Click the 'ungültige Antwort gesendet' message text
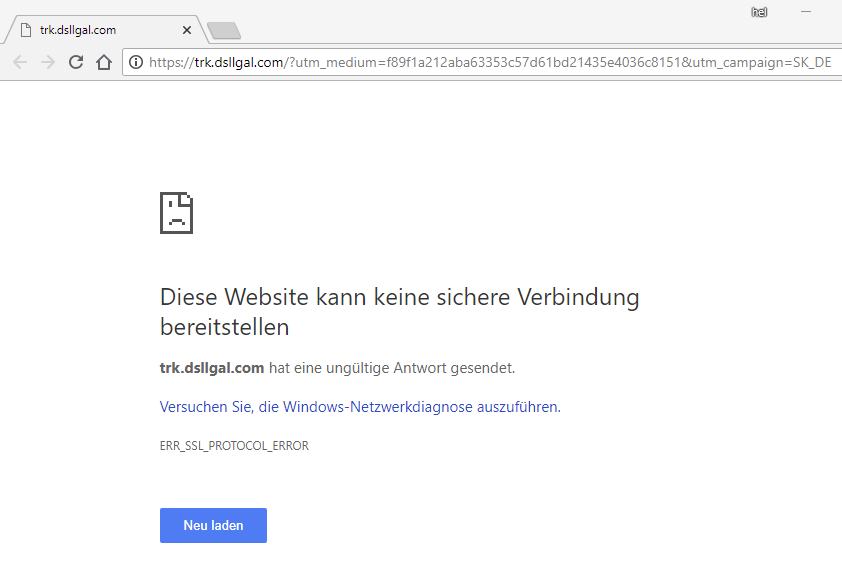The width and height of the screenshot is (842, 561). pos(403,368)
